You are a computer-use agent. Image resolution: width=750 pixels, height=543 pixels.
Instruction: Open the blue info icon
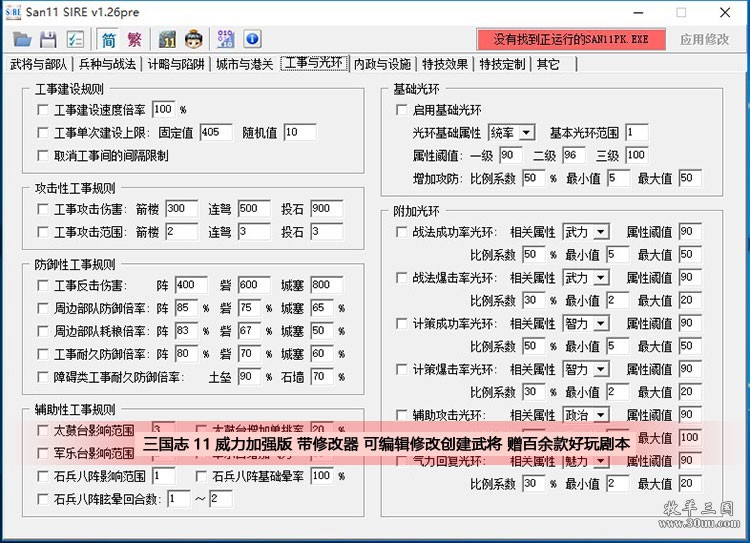pos(253,39)
